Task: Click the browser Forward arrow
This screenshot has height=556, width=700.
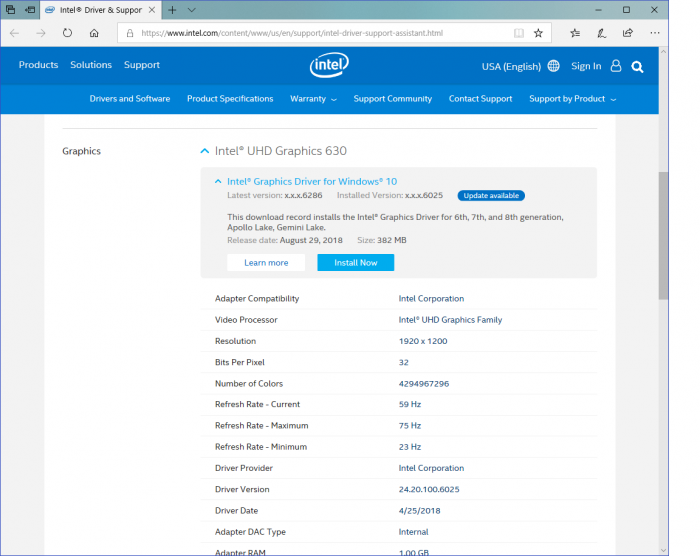Action: click(x=41, y=33)
